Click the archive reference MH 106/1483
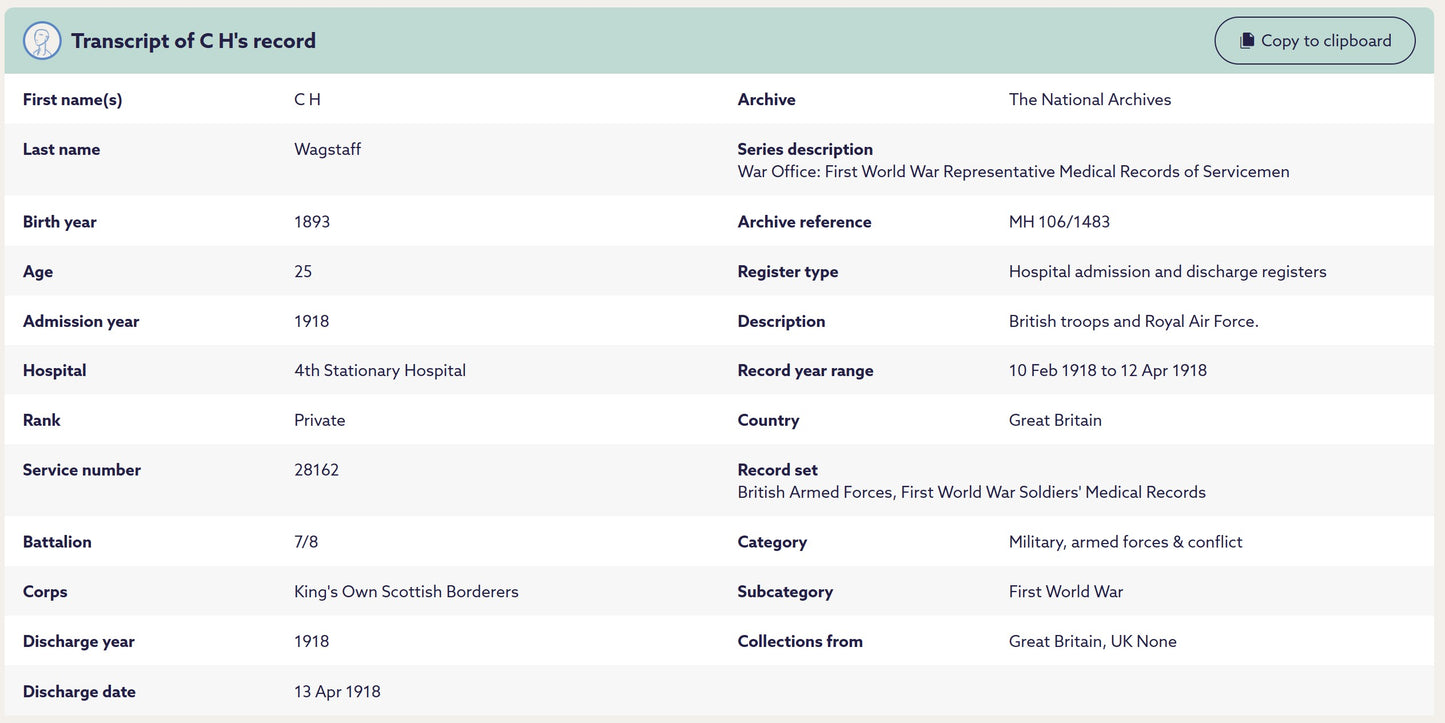The height and width of the screenshot is (723, 1445). [x=1059, y=222]
